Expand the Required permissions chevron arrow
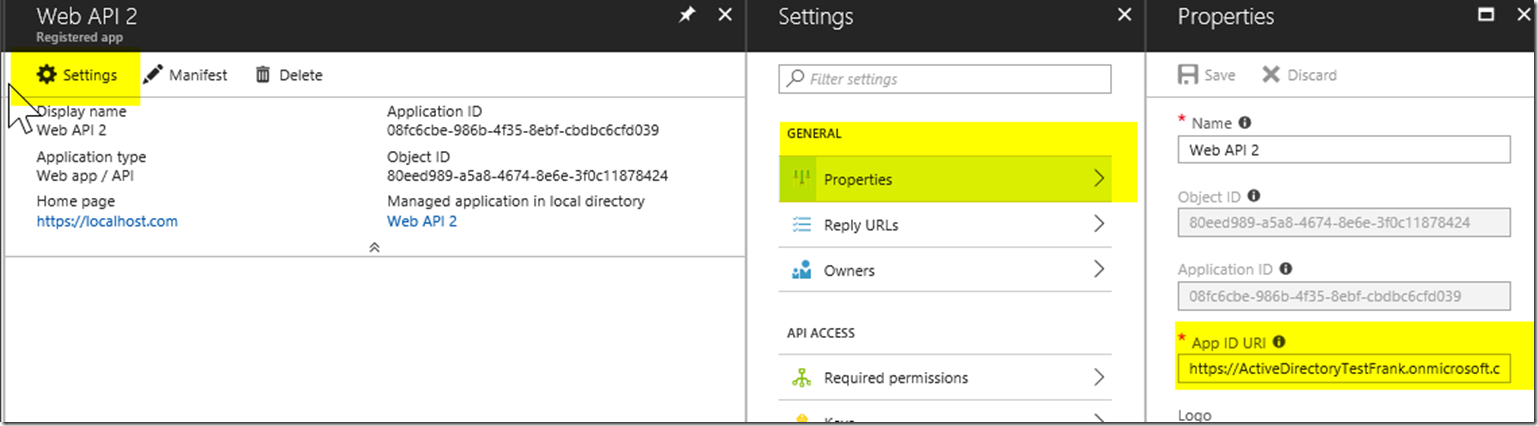 pos(1099,377)
